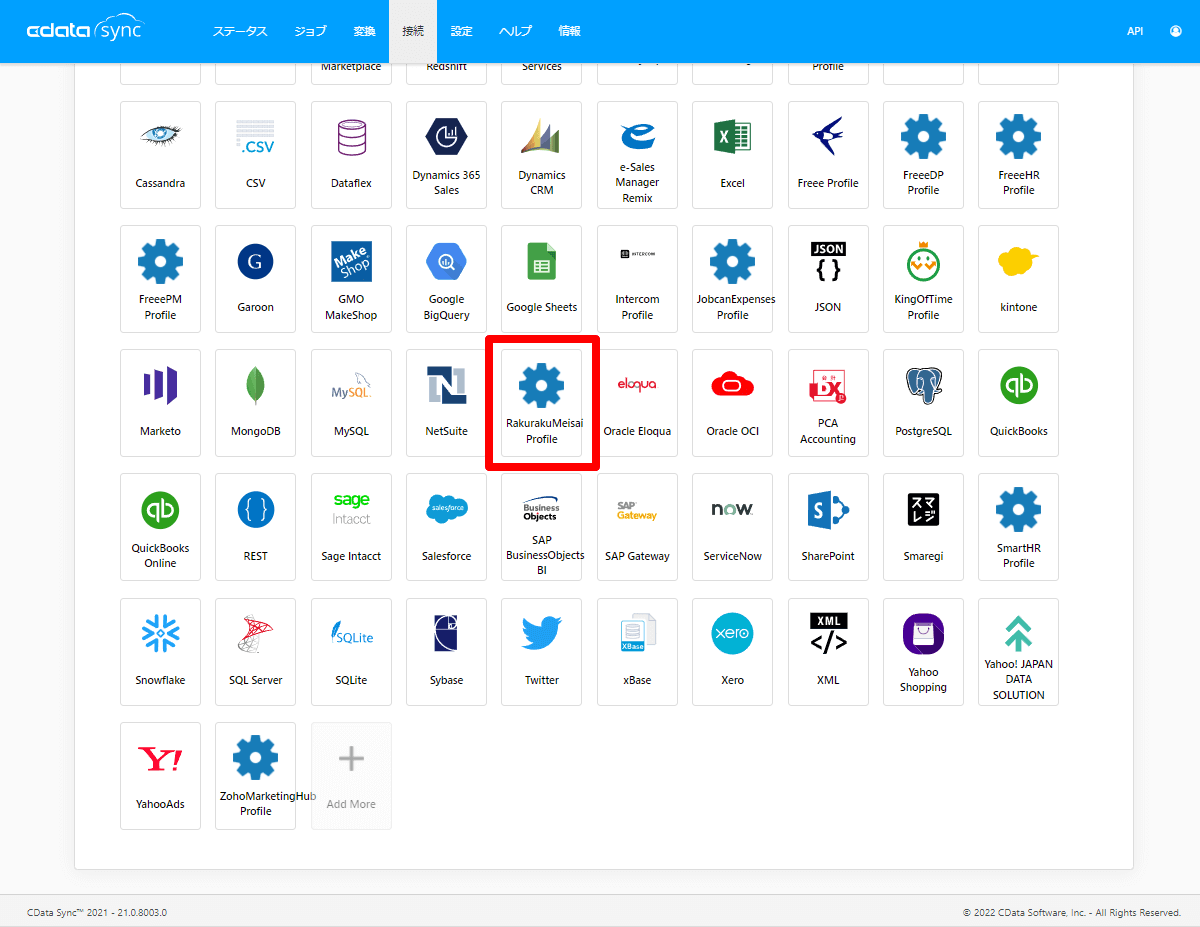
Task: Select the ZohoMarketingHub Profile tile
Action: (256, 776)
